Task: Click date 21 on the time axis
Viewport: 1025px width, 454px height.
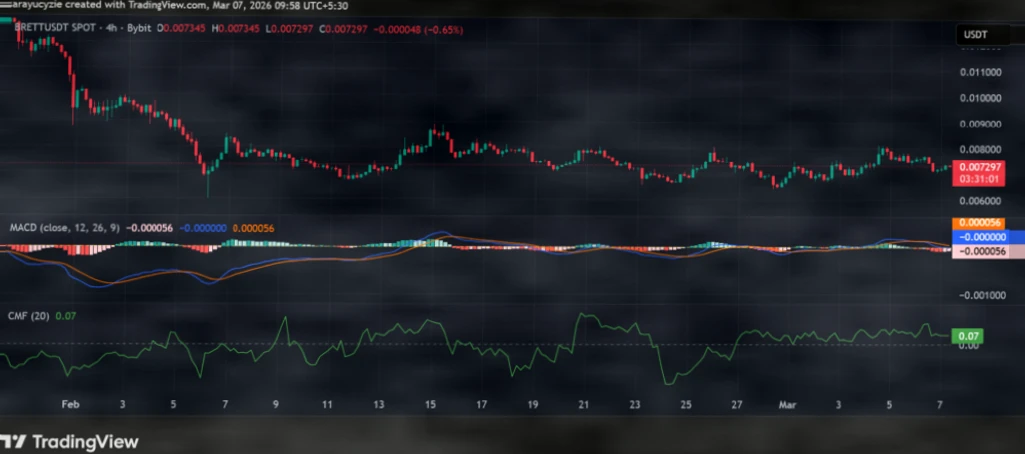Action: coord(584,405)
